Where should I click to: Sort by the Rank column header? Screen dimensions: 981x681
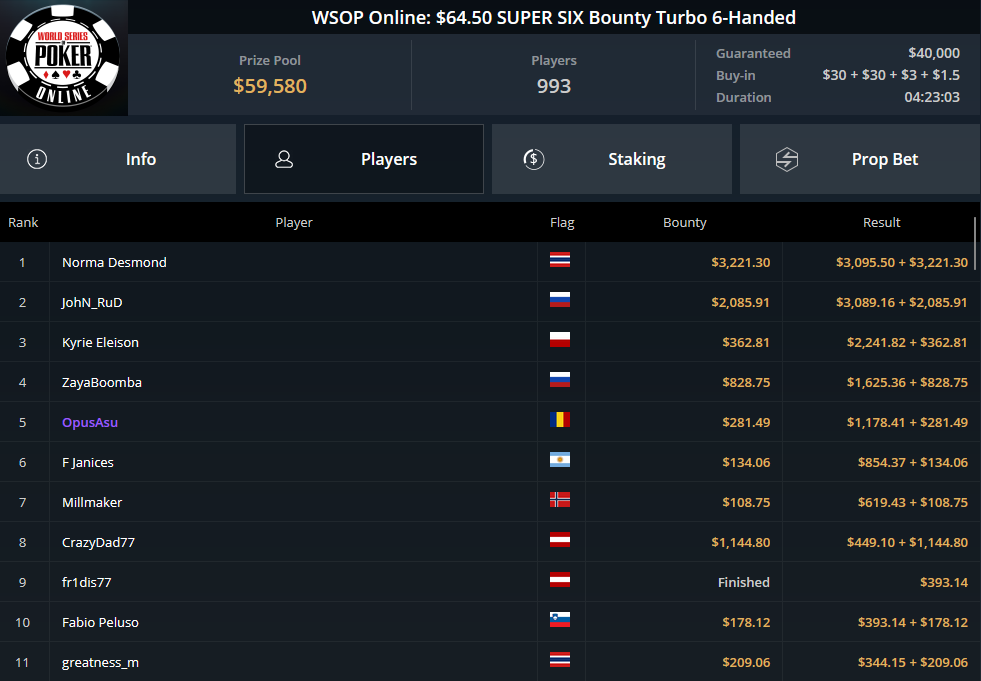point(23,222)
